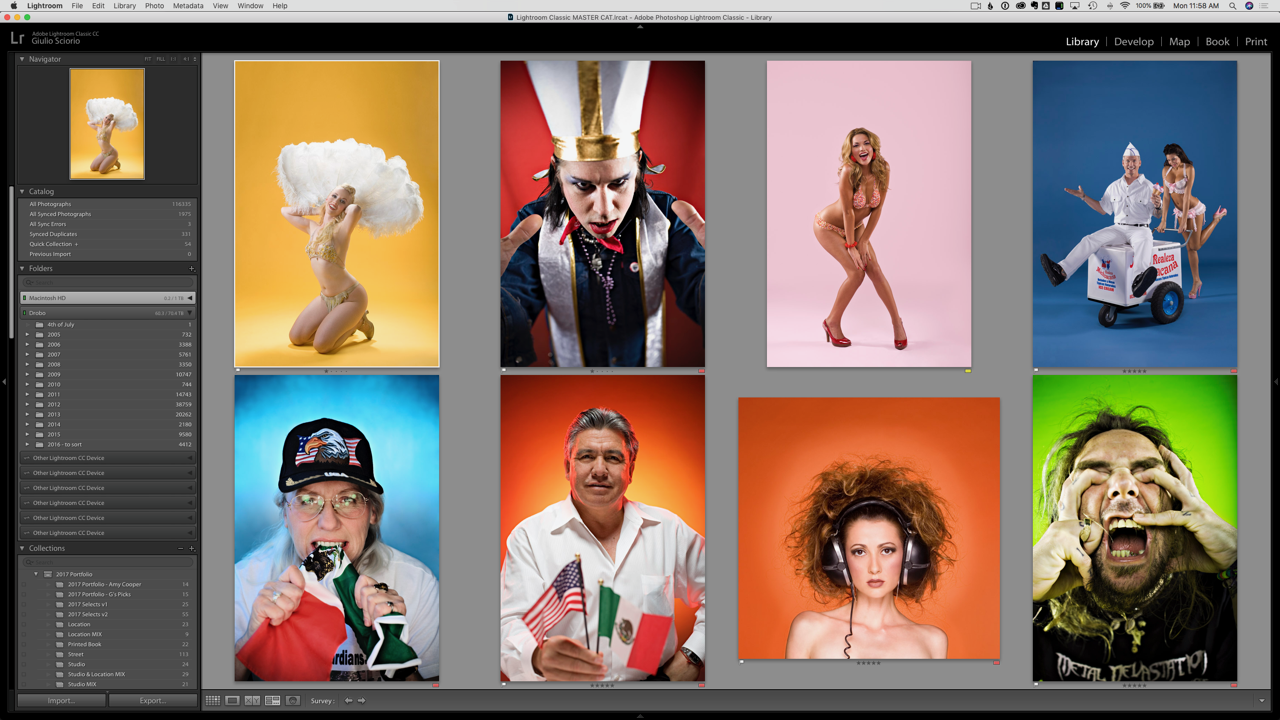Open the Metadata menu
Image resolution: width=1280 pixels, height=720 pixels.
(188, 6)
